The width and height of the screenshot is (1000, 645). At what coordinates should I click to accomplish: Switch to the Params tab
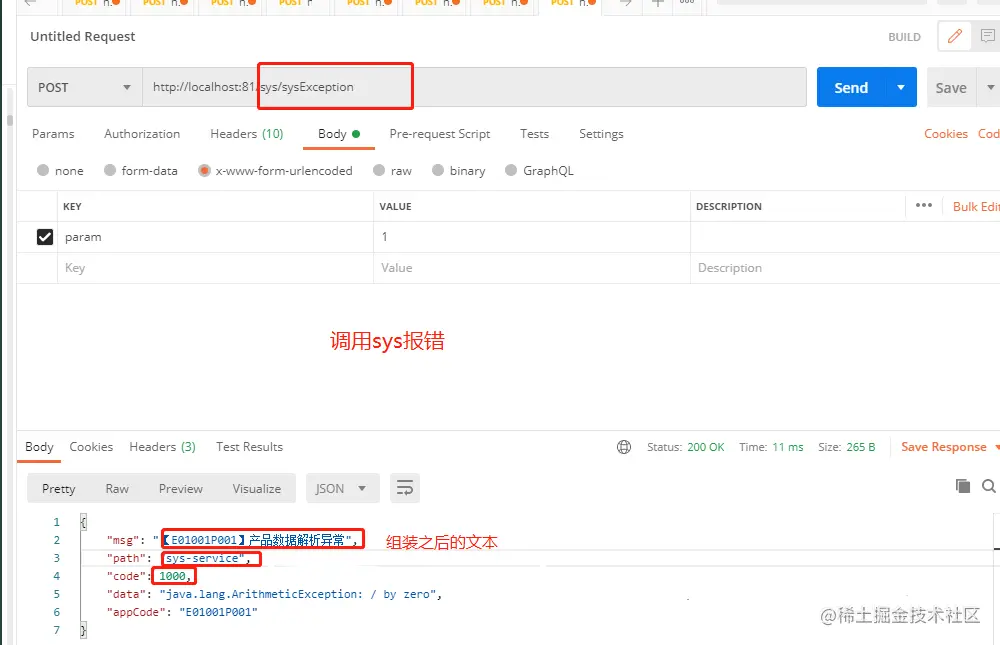pos(53,134)
